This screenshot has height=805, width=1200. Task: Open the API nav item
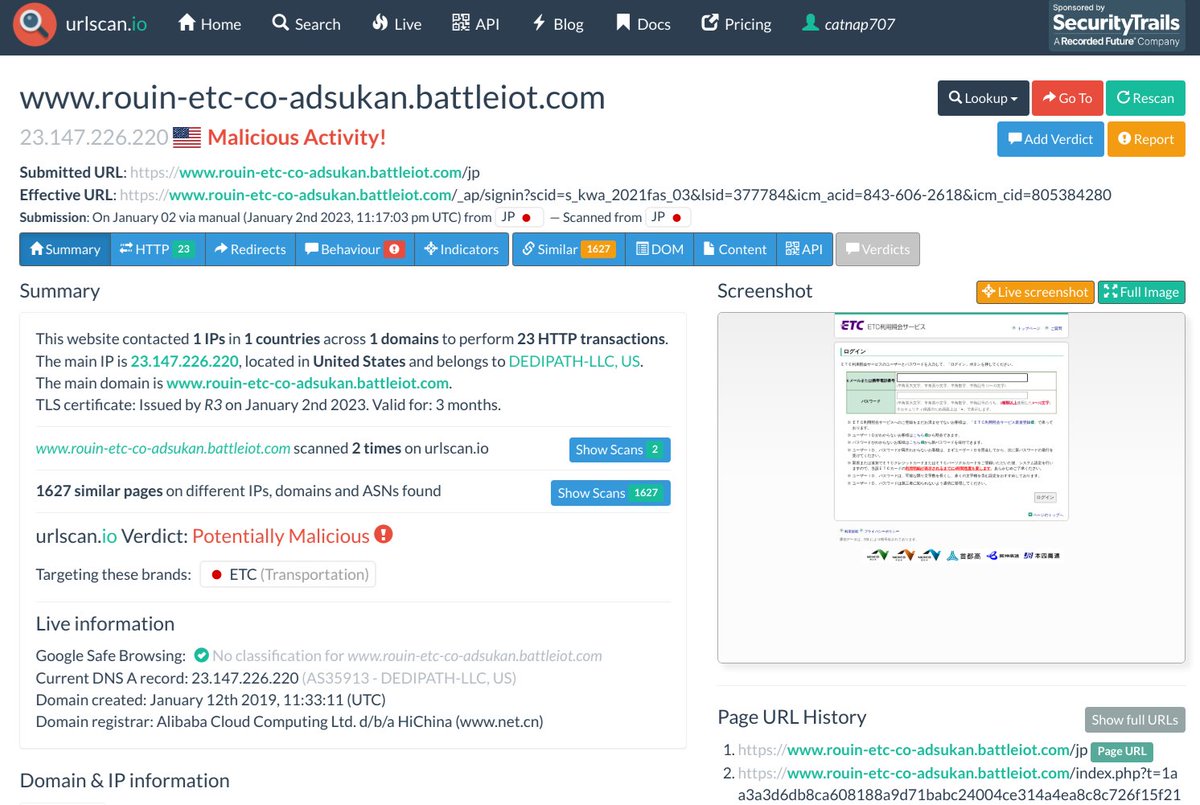coord(476,24)
